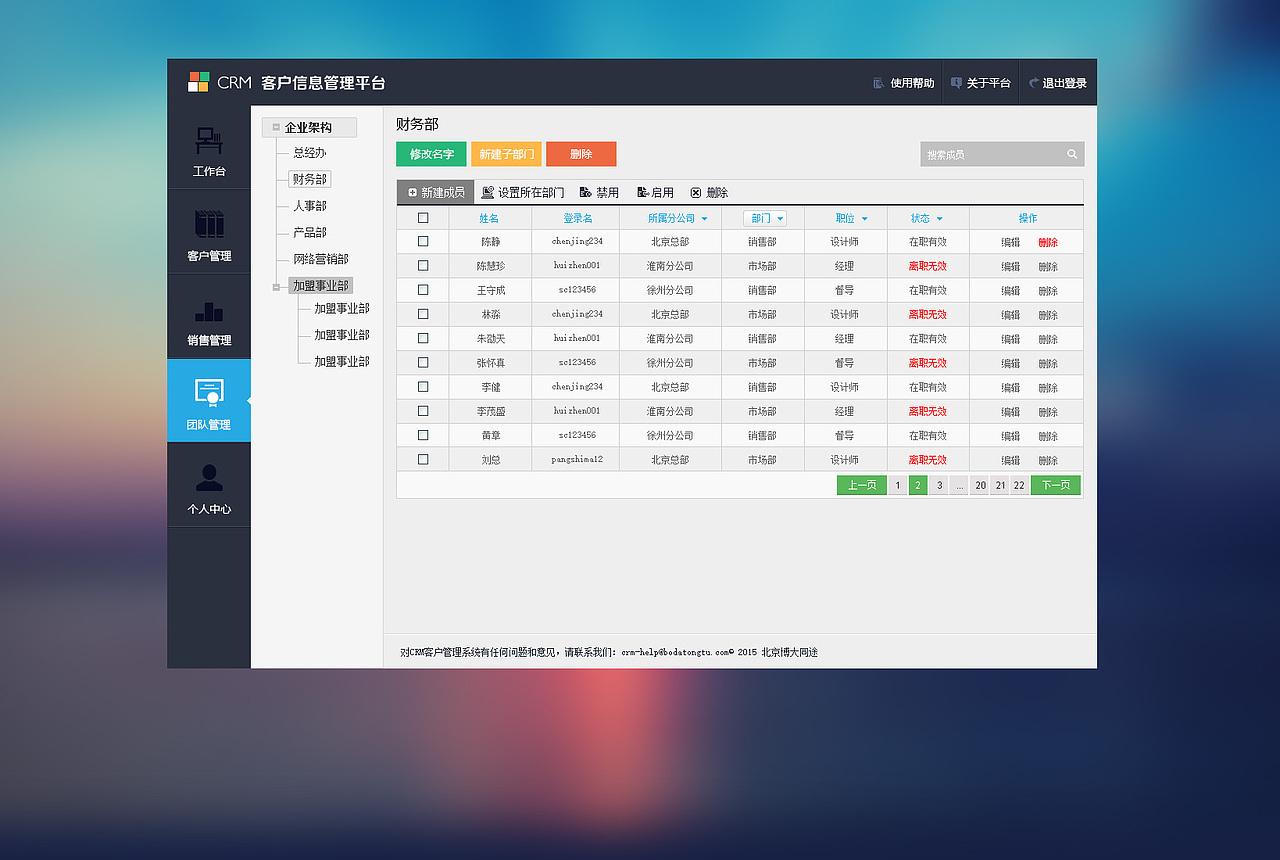Go to page 3 in pagination
This screenshot has width=1280, height=860.
click(939, 485)
